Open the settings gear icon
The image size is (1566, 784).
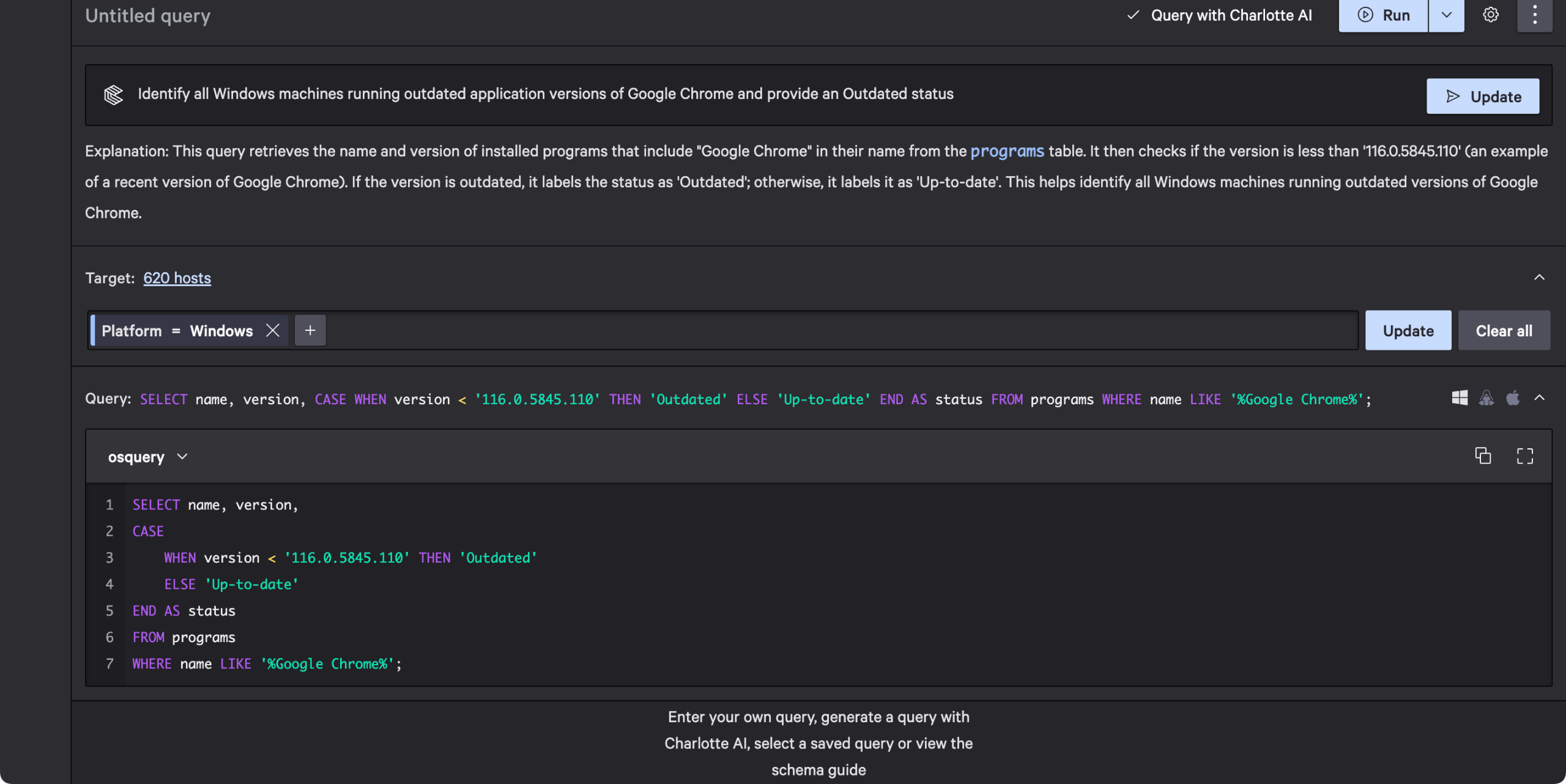click(x=1490, y=15)
